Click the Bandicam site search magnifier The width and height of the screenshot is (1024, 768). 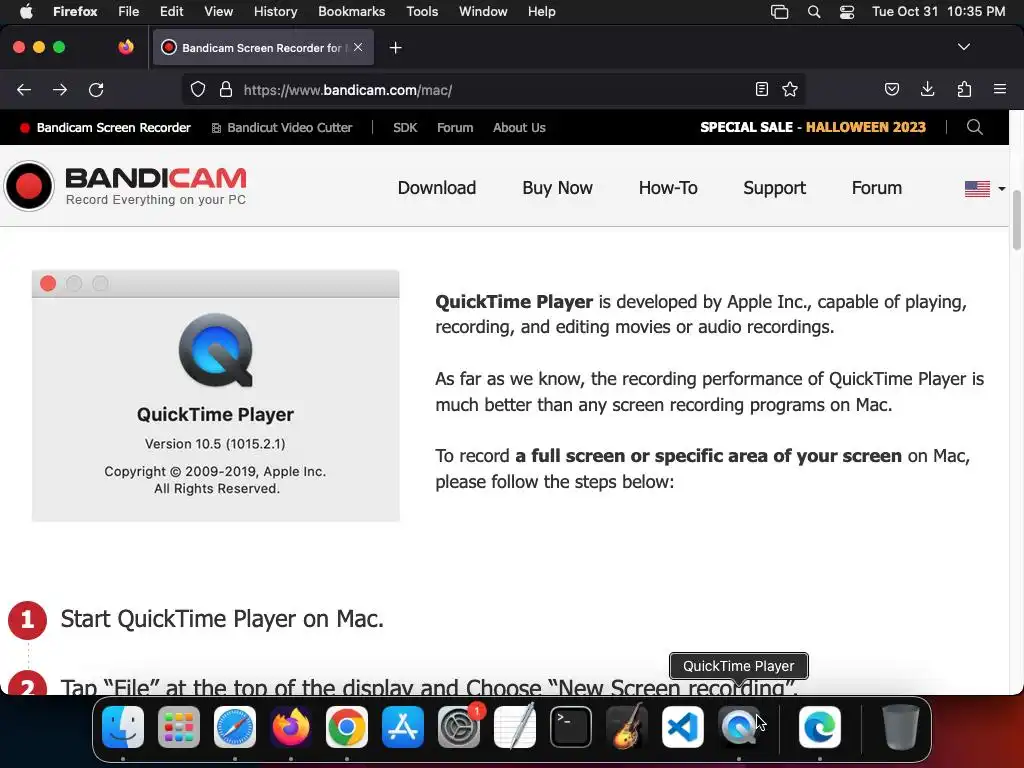[x=974, y=127]
